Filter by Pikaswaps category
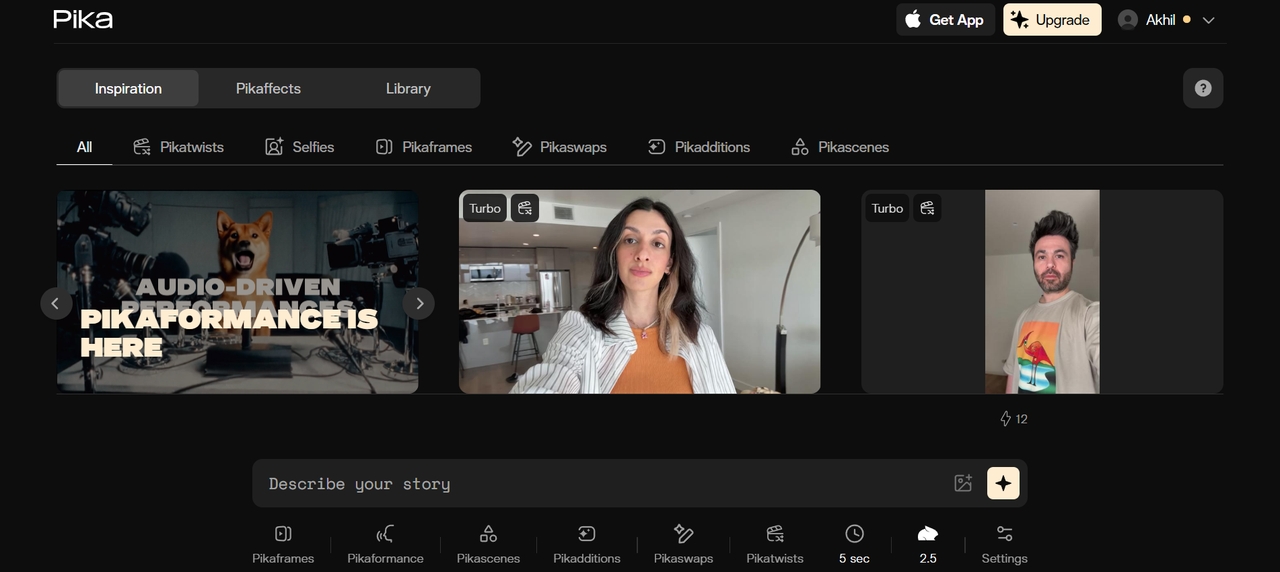 coord(559,147)
